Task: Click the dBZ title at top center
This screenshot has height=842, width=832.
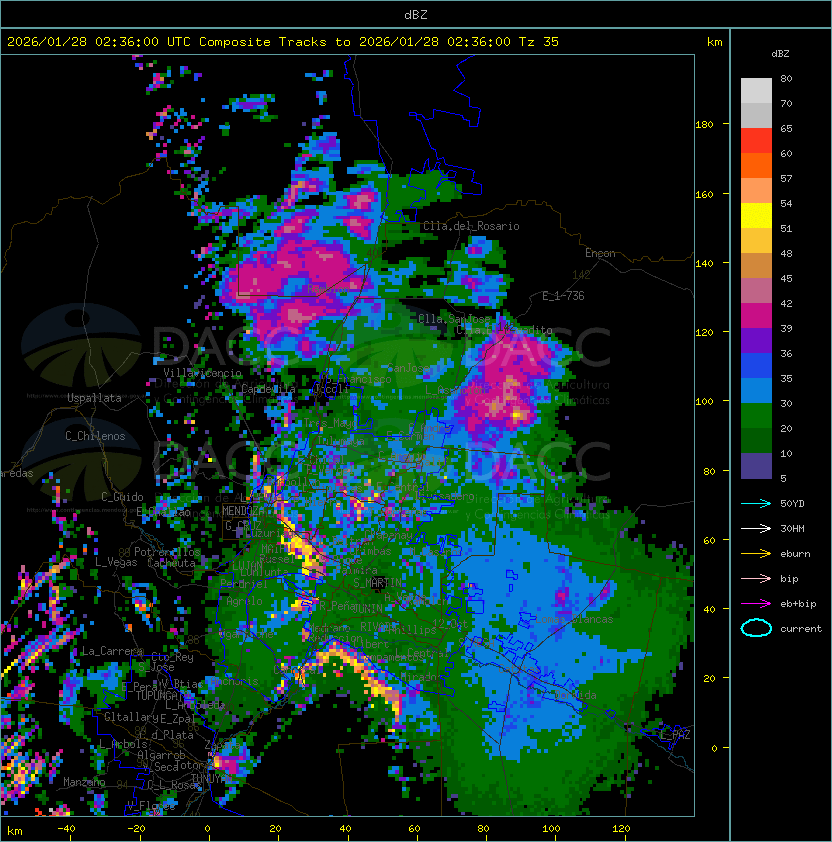Action: tap(416, 14)
